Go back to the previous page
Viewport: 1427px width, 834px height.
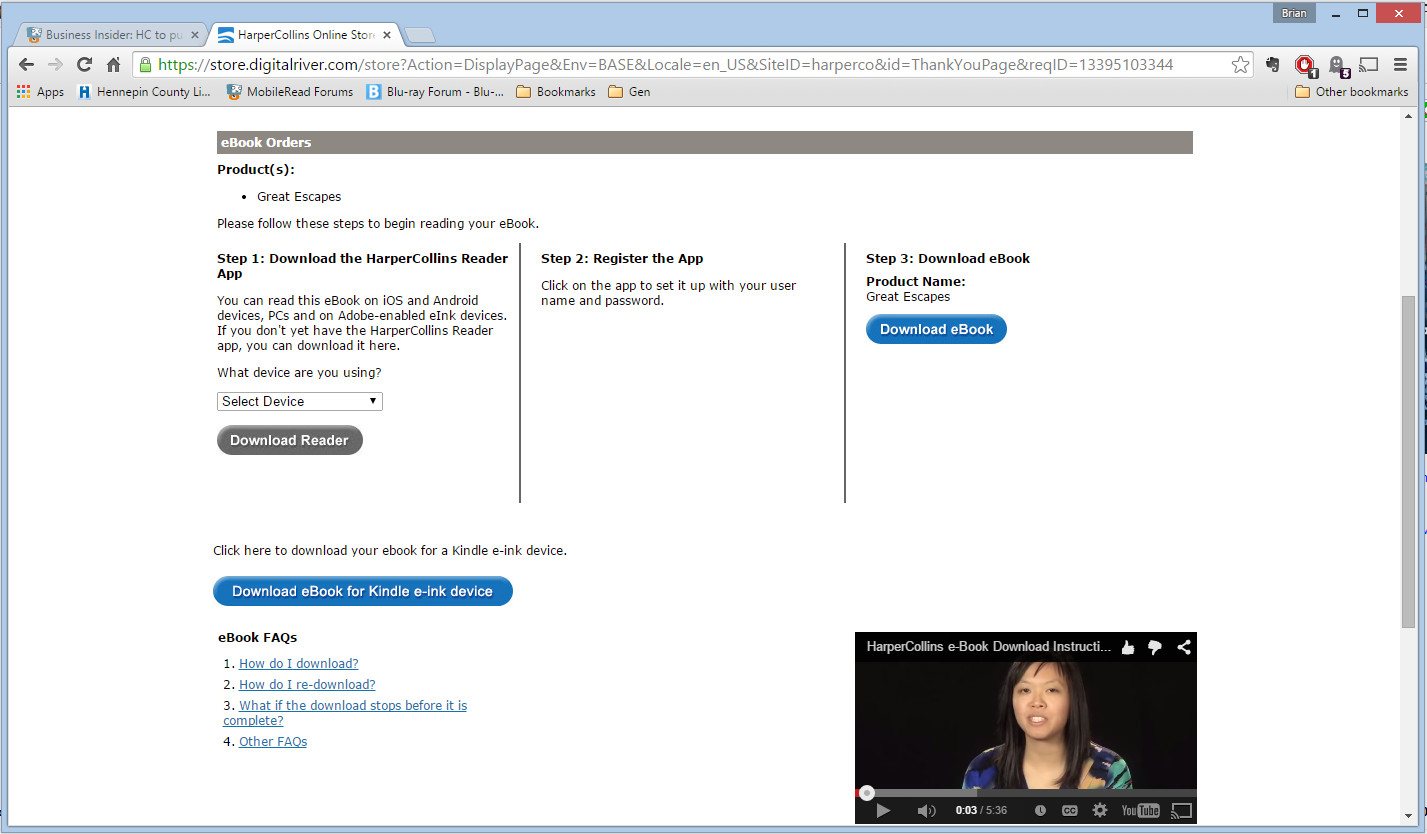coord(27,65)
